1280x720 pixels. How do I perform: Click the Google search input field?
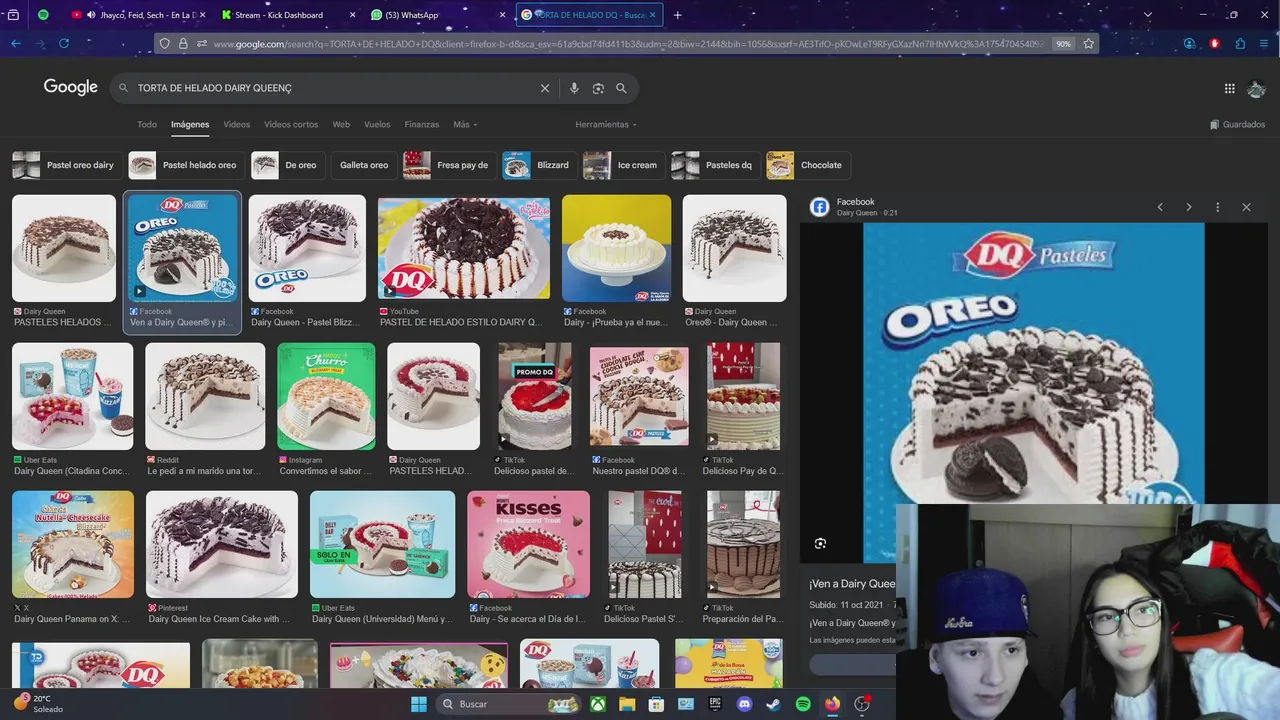click(334, 88)
